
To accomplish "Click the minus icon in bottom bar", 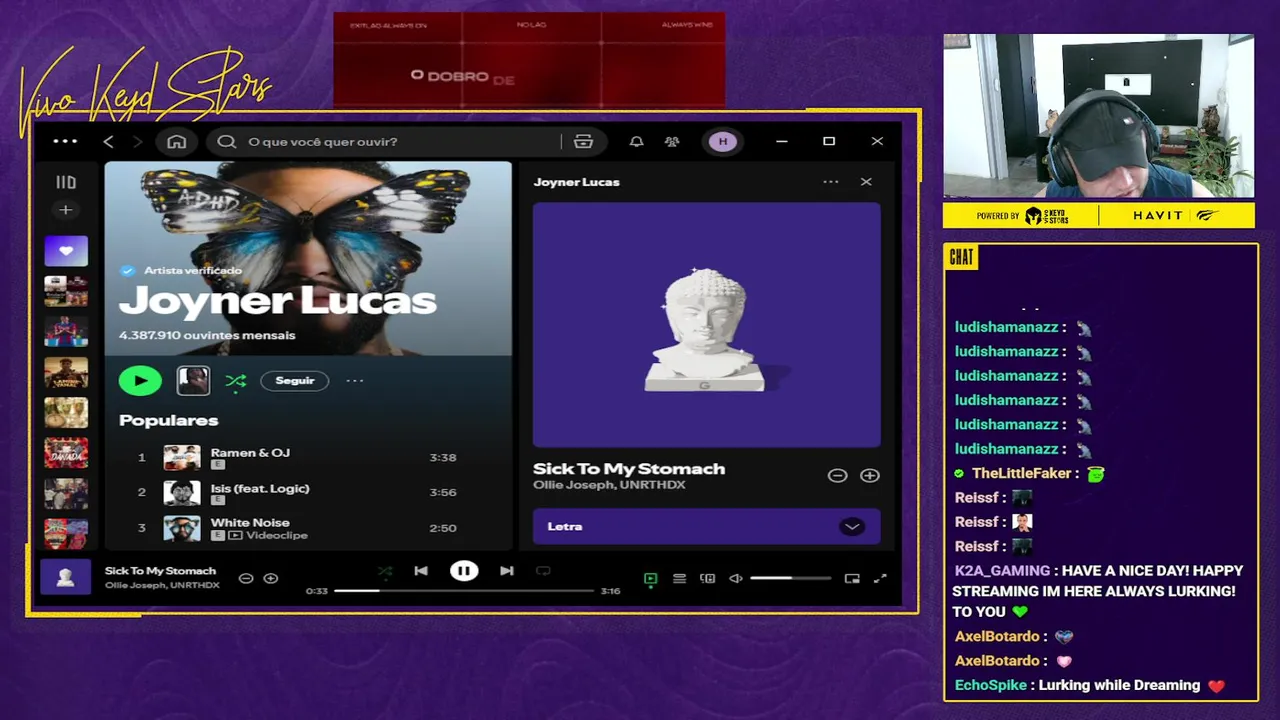I will point(246,578).
